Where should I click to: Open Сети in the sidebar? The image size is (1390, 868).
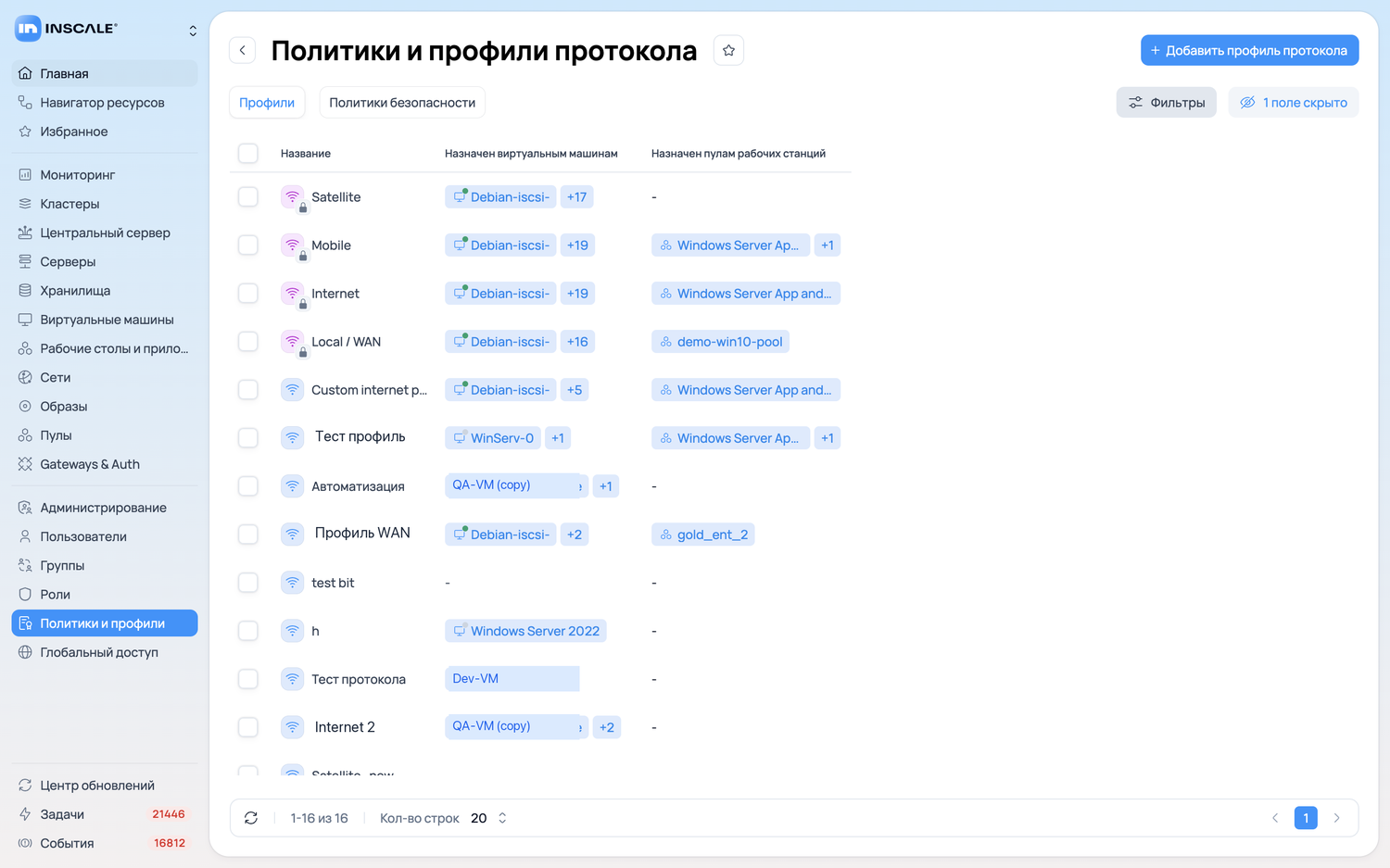tap(105, 377)
